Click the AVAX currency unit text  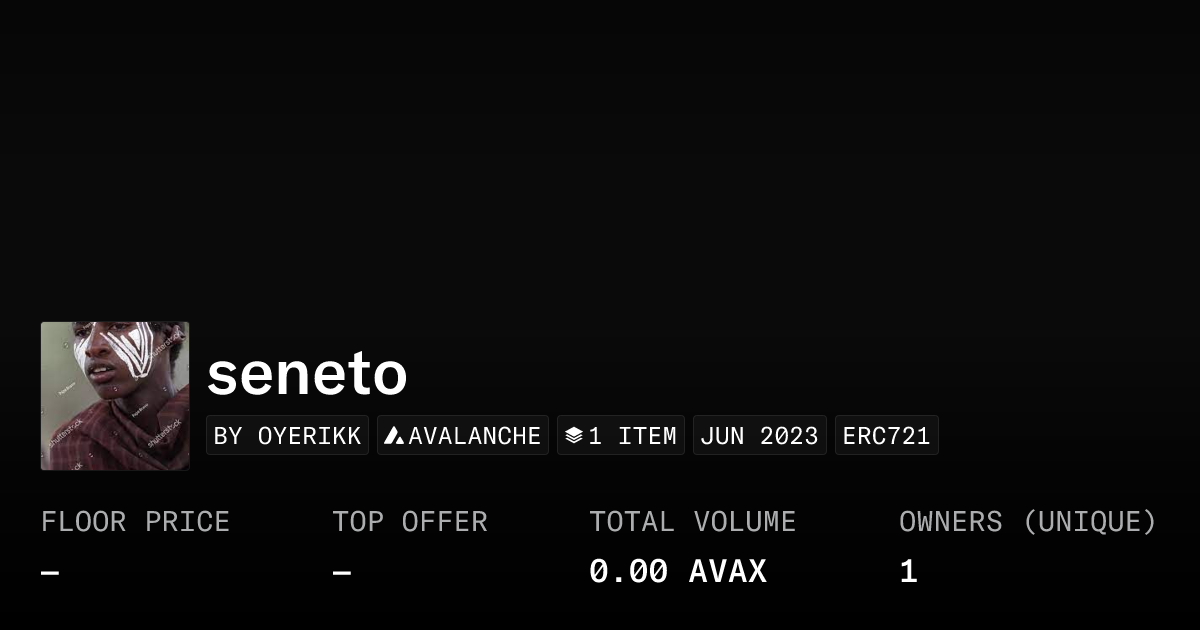coord(727,572)
